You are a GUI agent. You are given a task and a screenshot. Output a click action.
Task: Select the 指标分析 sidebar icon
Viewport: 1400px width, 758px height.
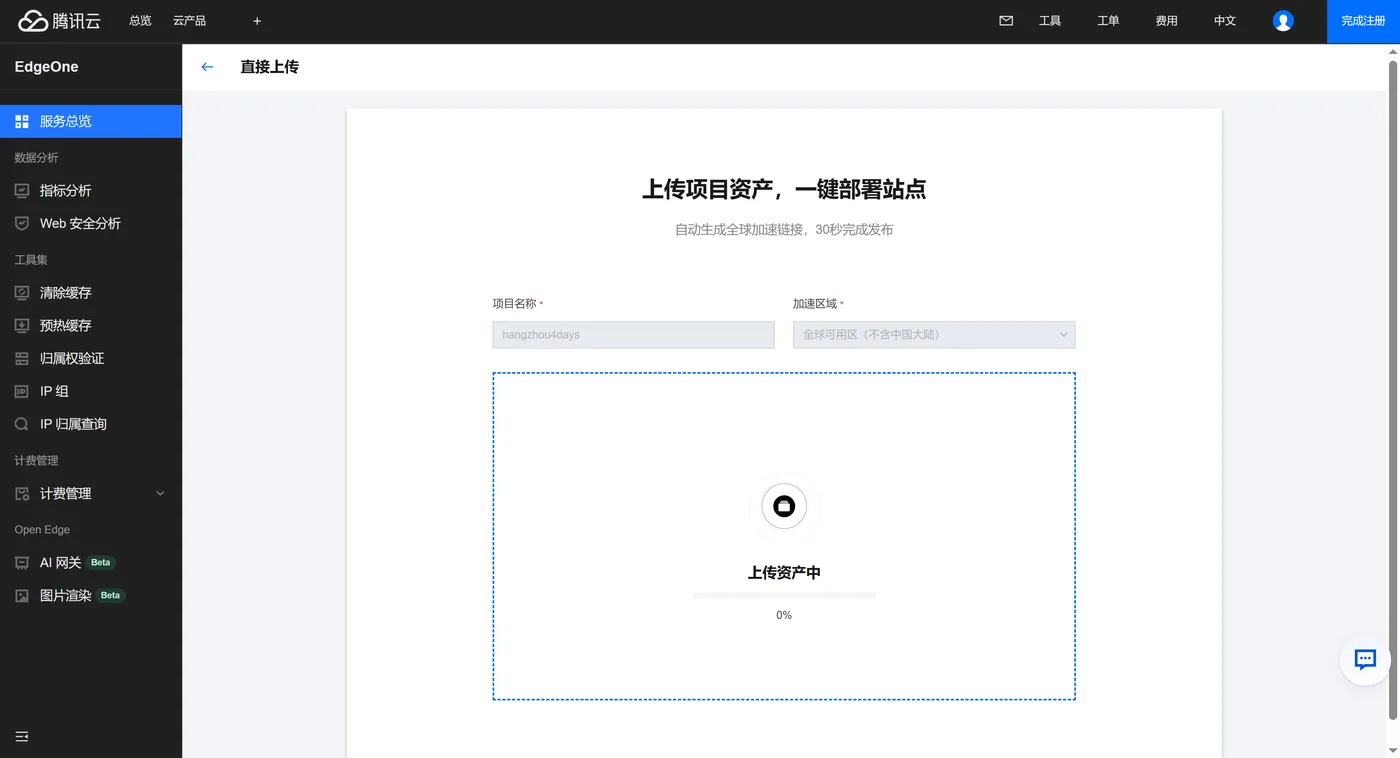[x=21, y=190]
